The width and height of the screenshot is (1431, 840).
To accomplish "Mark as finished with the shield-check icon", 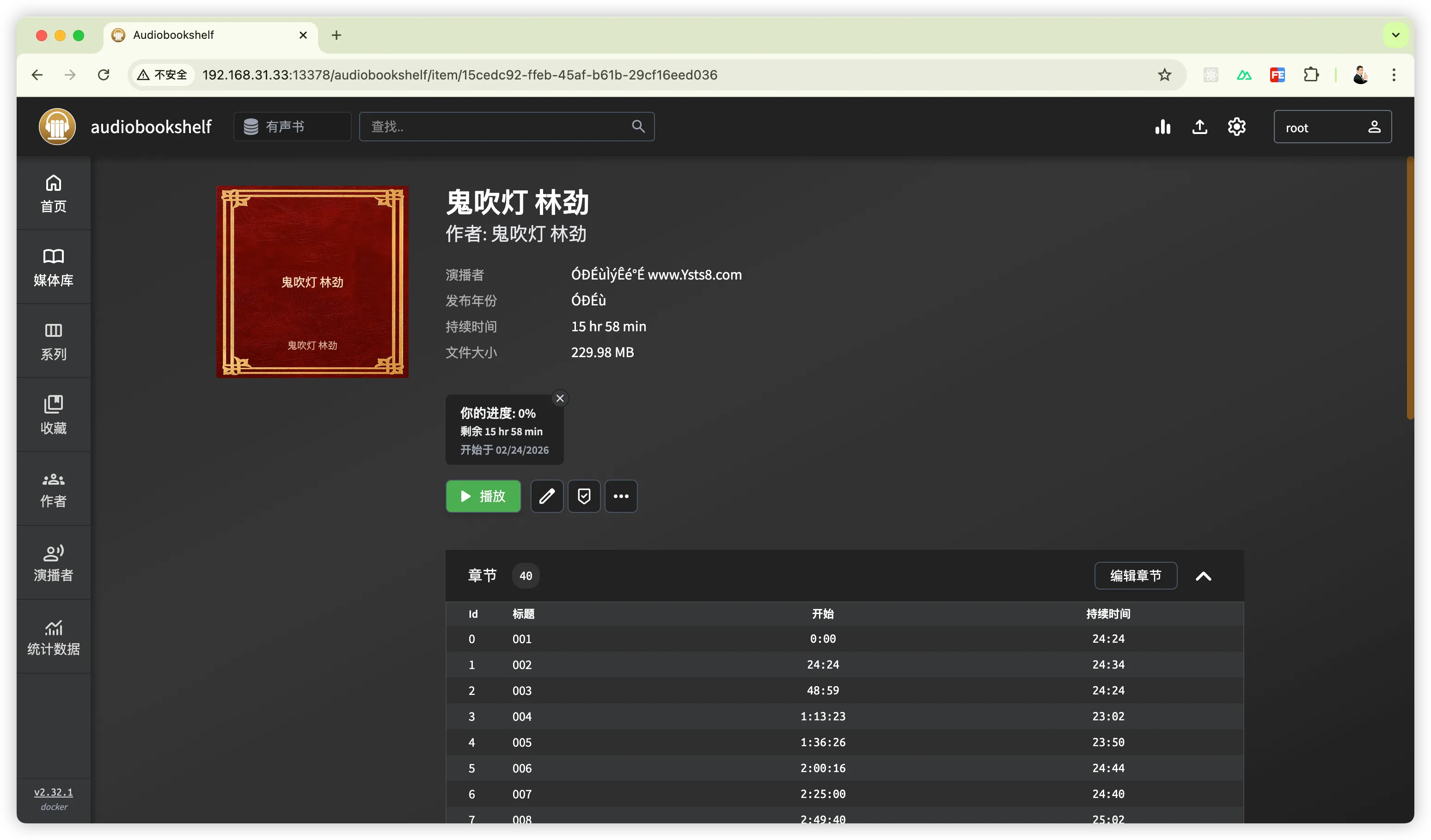I will 584,496.
